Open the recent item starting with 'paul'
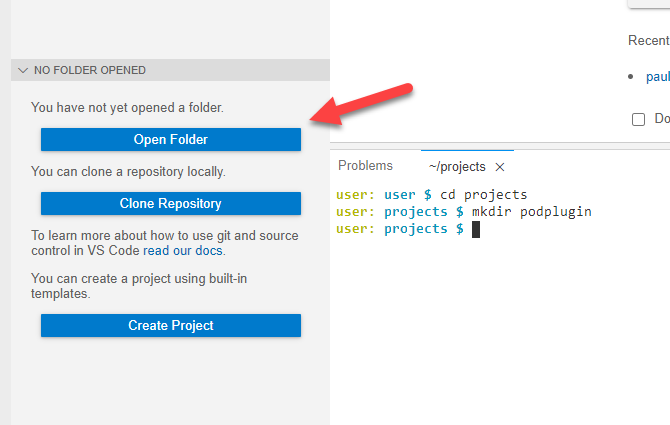Screen dimensions: 670x425 [657, 76]
